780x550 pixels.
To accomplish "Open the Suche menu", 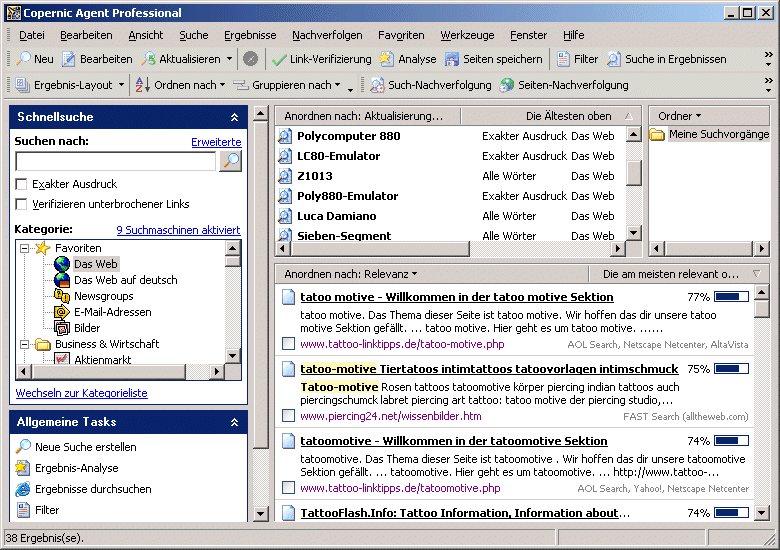I will pyautogui.click(x=194, y=35).
